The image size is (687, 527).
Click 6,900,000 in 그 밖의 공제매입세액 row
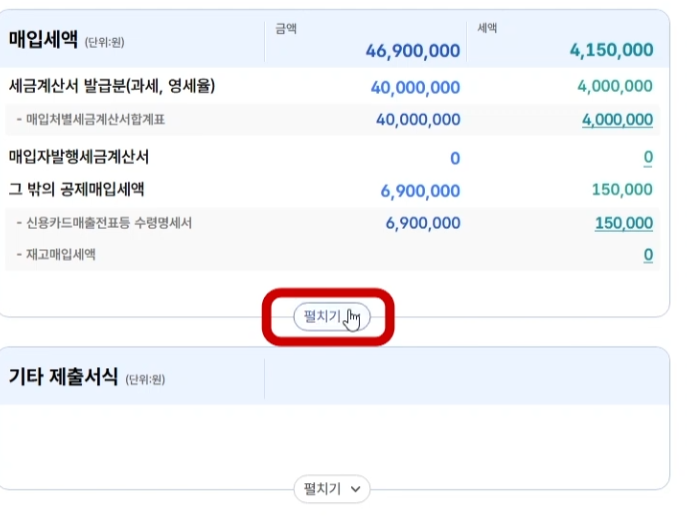tap(420, 191)
